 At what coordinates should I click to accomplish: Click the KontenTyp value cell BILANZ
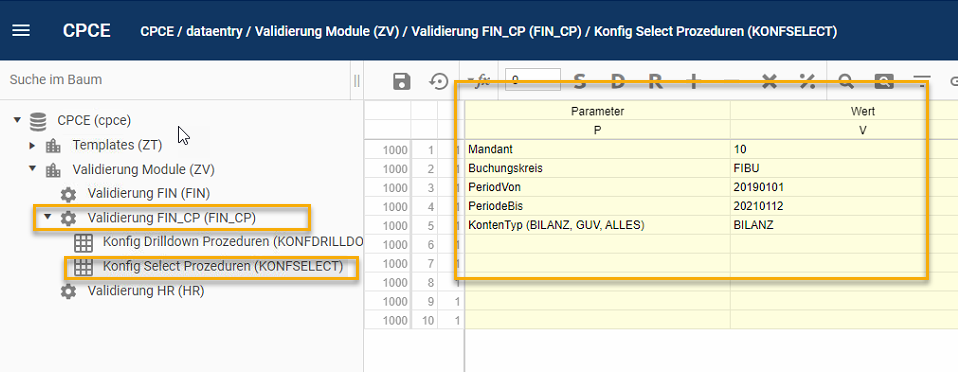[844, 225]
